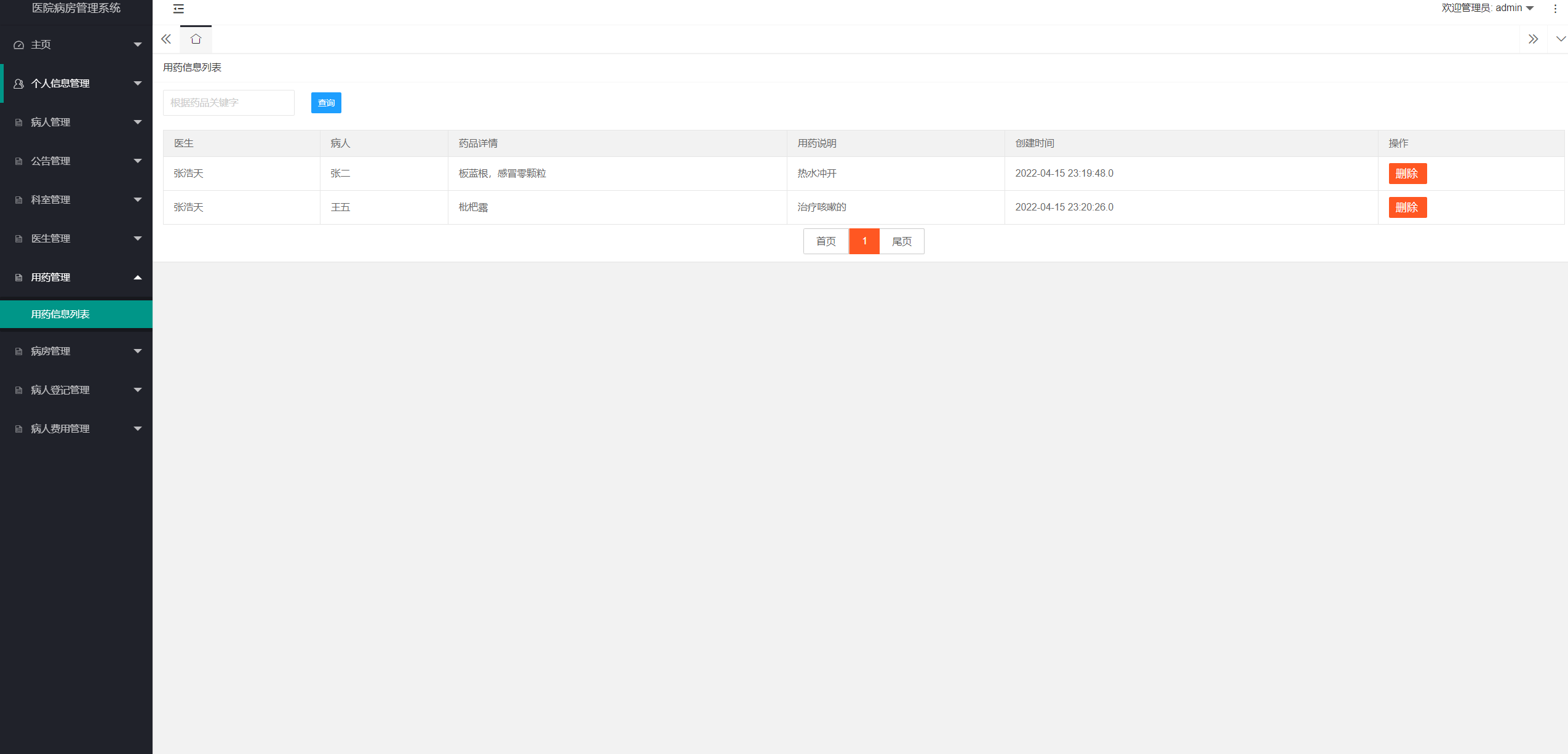The height and width of the screenshot is (754, 1568).
Task: Delete the 王五 枇杷露 record
Action: (x=1407, y=207)
